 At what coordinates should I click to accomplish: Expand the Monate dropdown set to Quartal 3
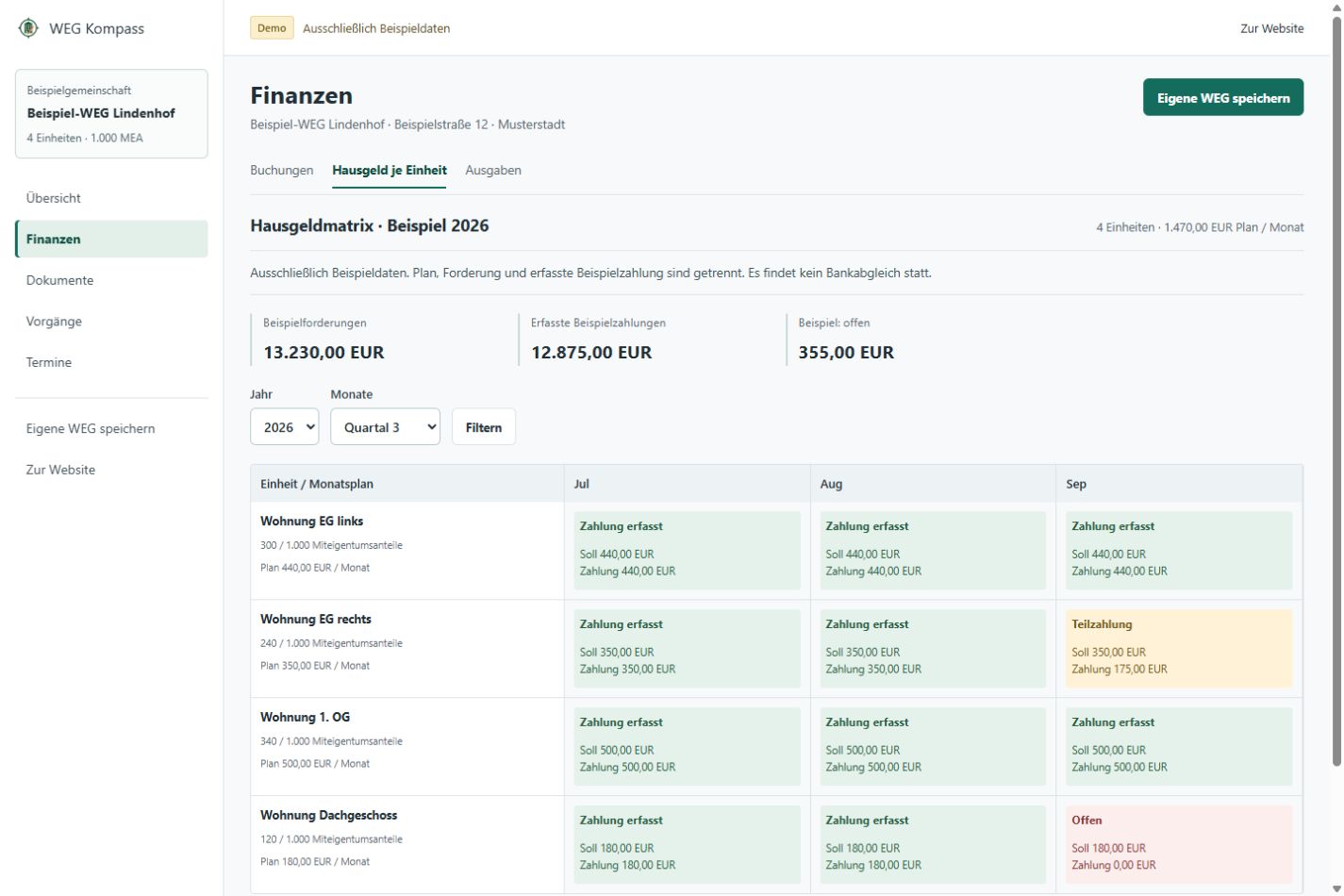(x=385, y=427)
